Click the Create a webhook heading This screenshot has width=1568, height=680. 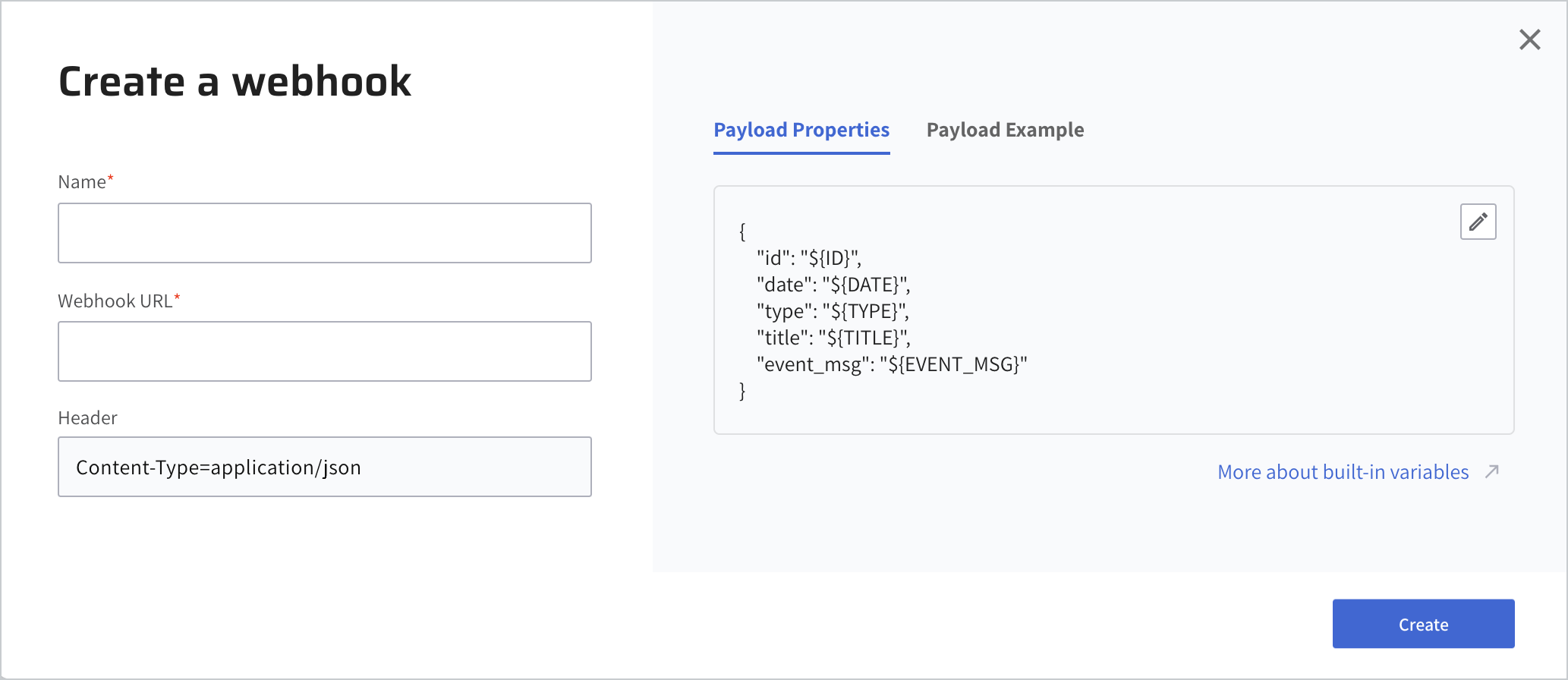point(235,81)
